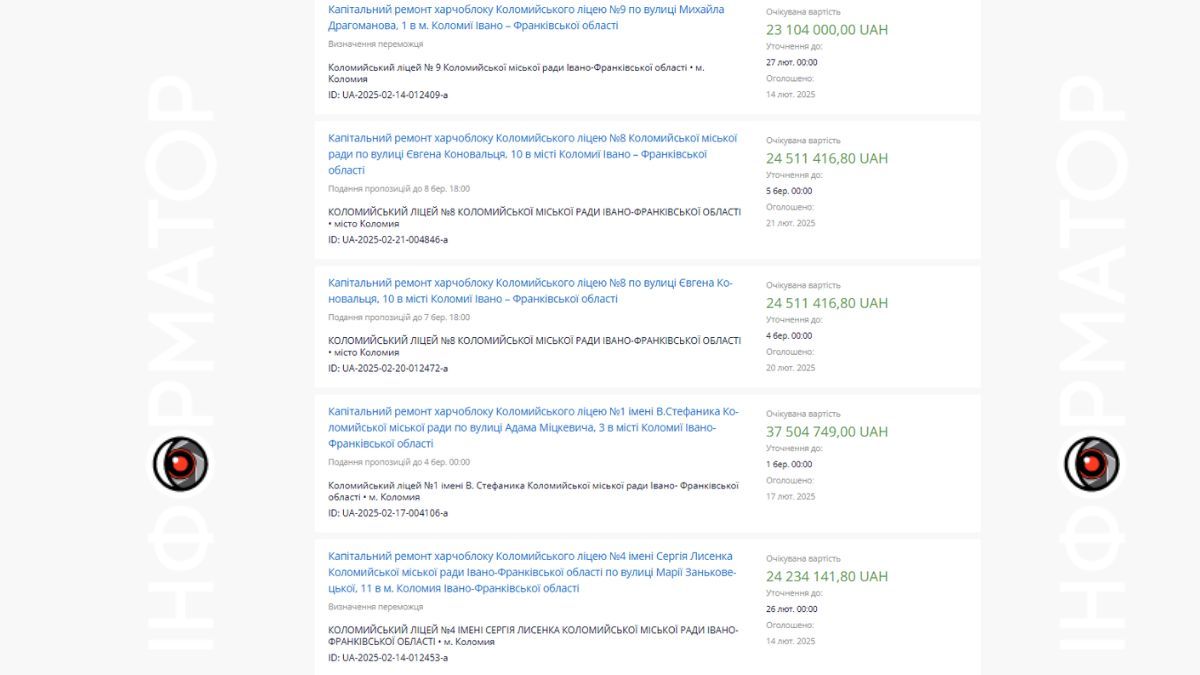Click tender ID UA-2025-02-14-012409-a

(x=388, y=95)
